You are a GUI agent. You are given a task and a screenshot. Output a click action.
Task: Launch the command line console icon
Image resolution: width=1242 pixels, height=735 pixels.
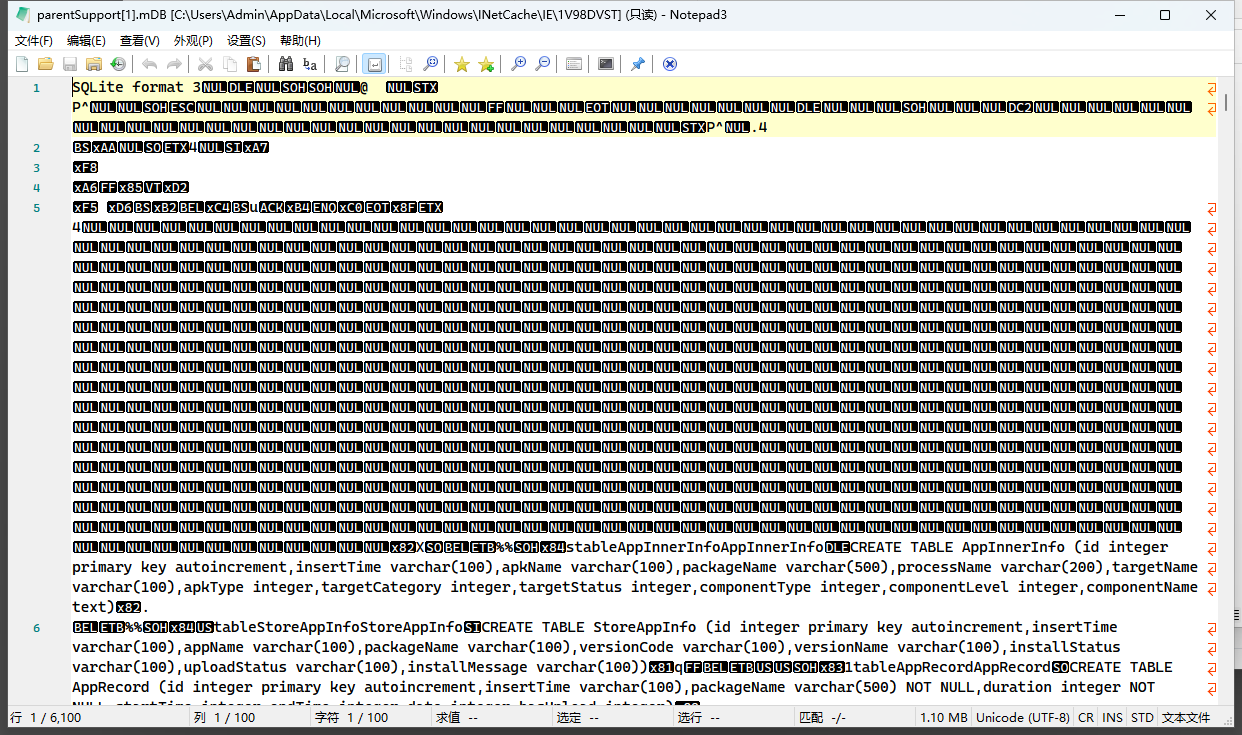pyautogui.click(x=606, y=64)
